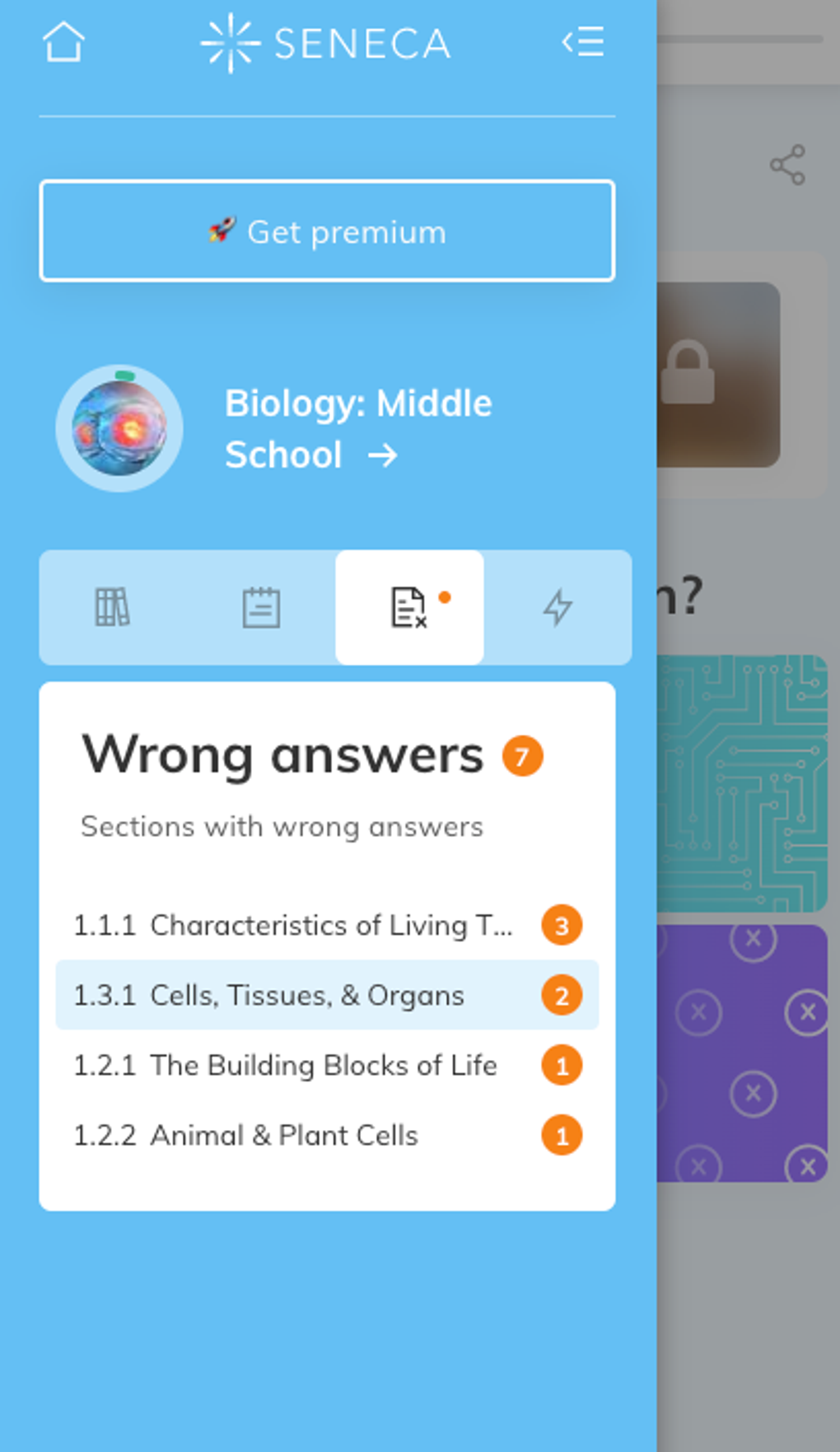Click the orange badge next to Cells, Tissues, & Organs
Viewport: 840px width, 1452px height.
(562, 995)
